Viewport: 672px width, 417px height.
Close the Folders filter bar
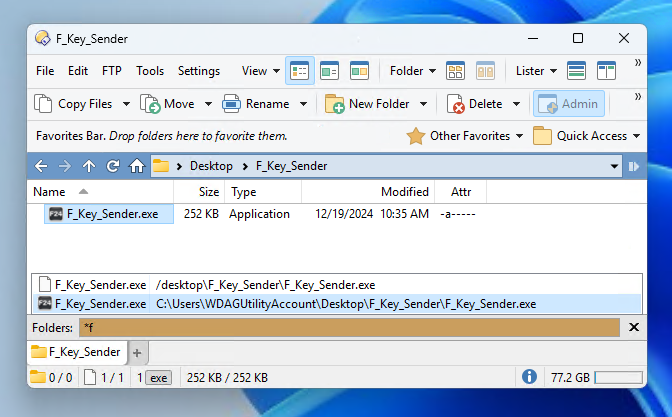tap(634, 327)
